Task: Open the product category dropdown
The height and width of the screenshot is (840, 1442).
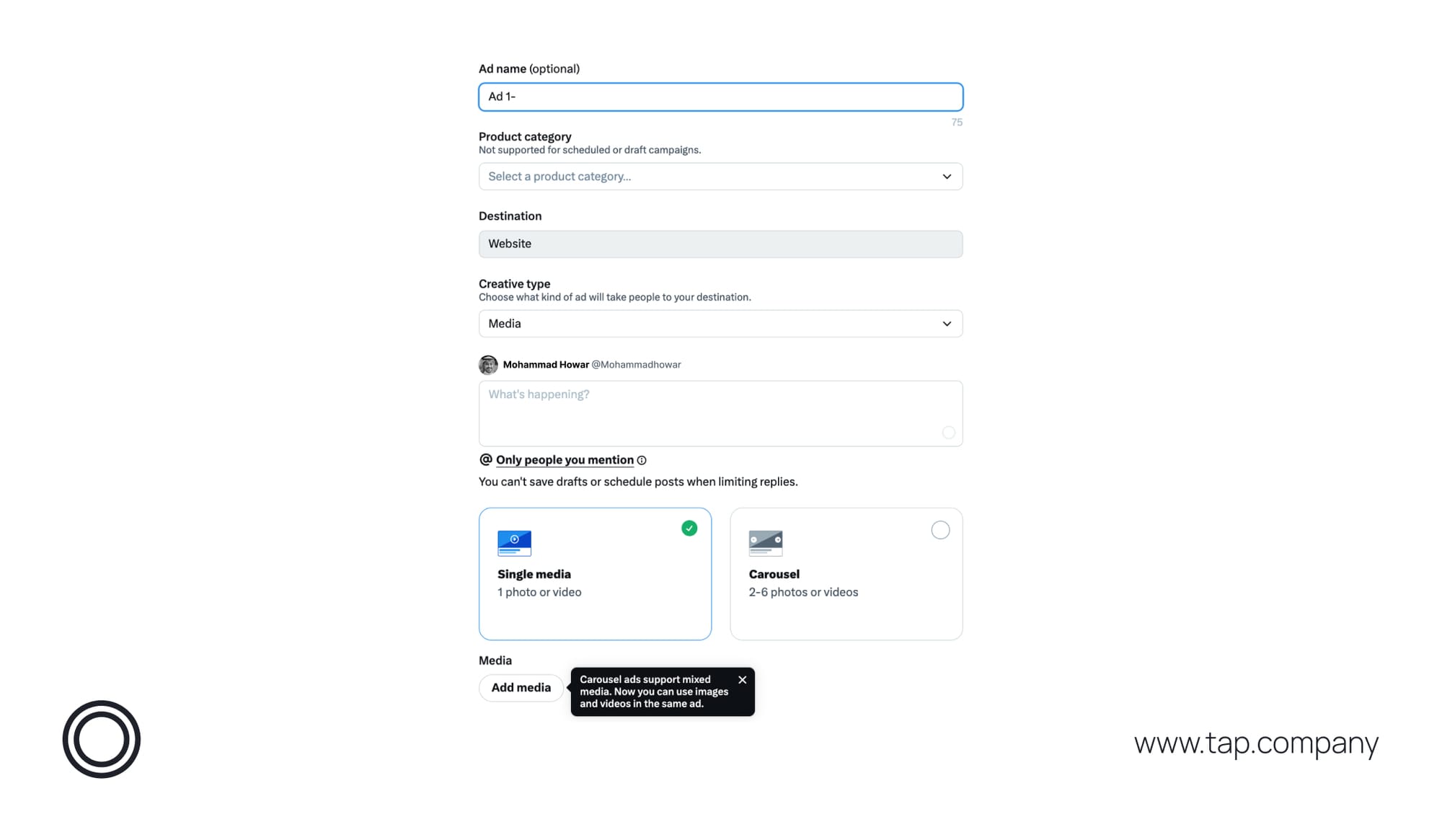Action: pos(720,176)
